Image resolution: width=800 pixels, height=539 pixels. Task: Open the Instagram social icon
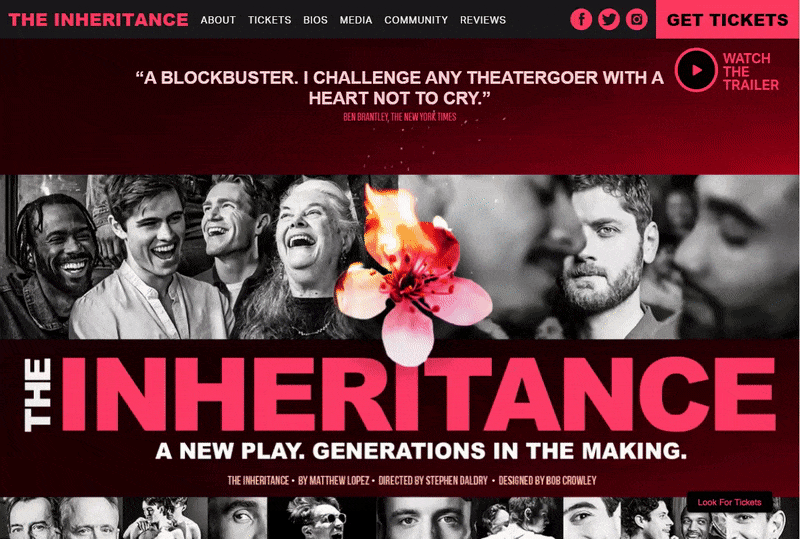(636, 19)
